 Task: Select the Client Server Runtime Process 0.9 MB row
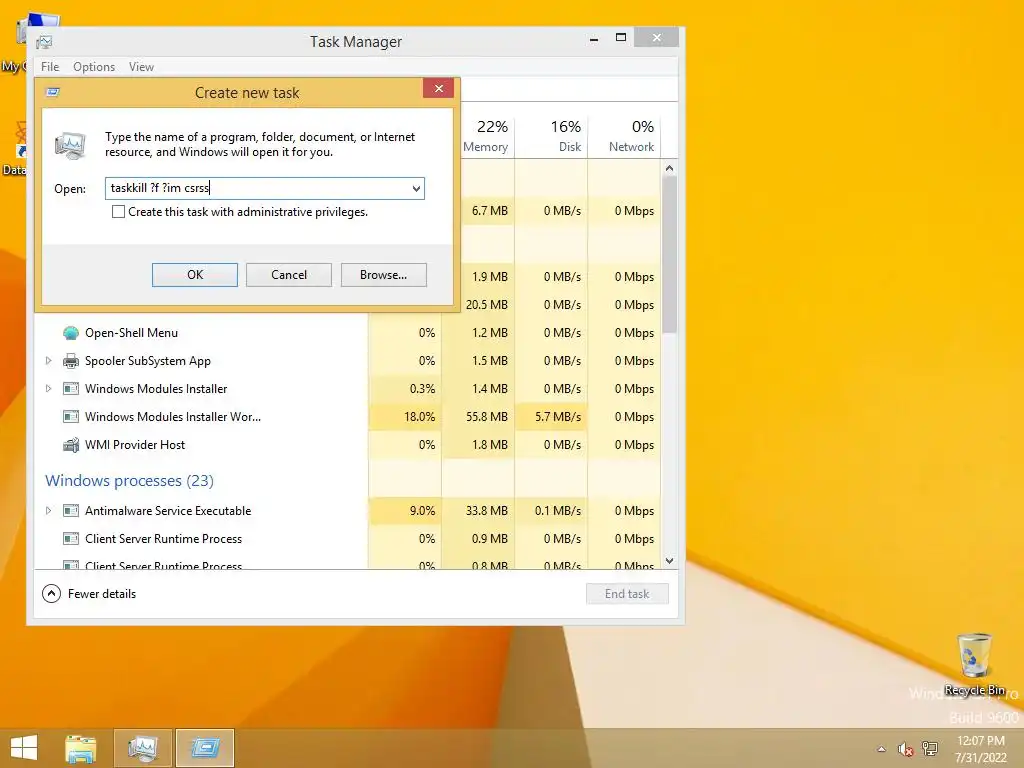tap(347, 539)
